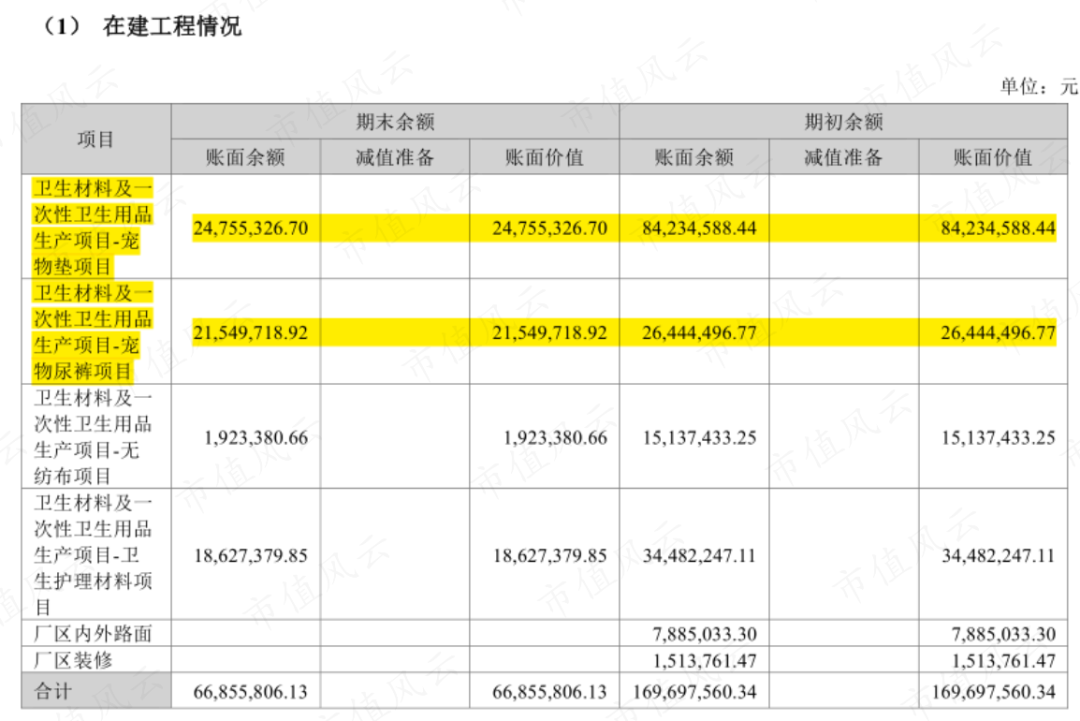Click 24,755,326.70 in 期末 账面余额 column
This screenshot has width=1080, height=721.
pyautogui.click(x=250, y=228)
